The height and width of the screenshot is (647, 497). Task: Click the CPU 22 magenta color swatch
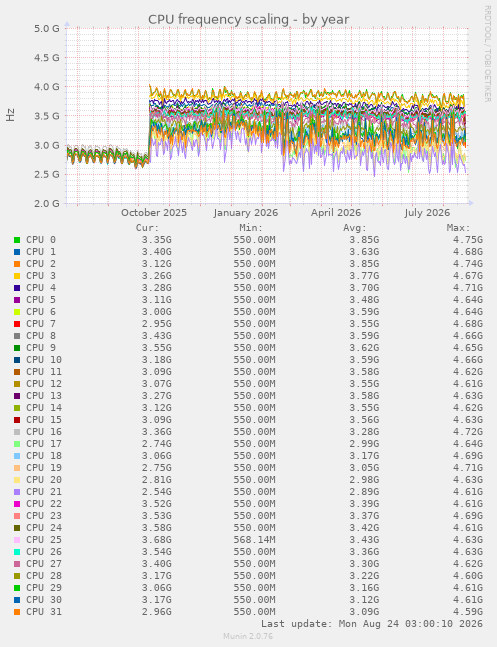(17, 503)
